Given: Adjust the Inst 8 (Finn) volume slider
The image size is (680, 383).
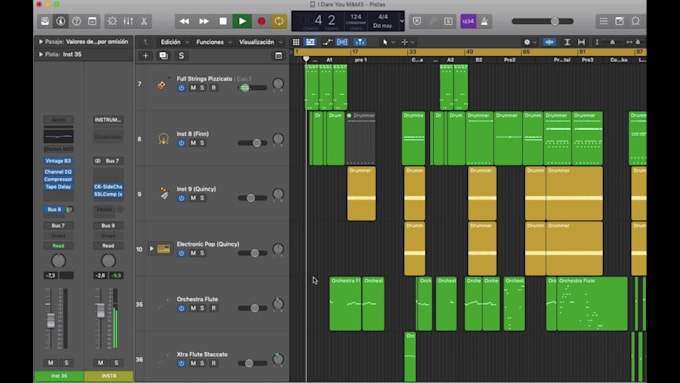Looking at the screenshot, I should [x=252, y=143].
